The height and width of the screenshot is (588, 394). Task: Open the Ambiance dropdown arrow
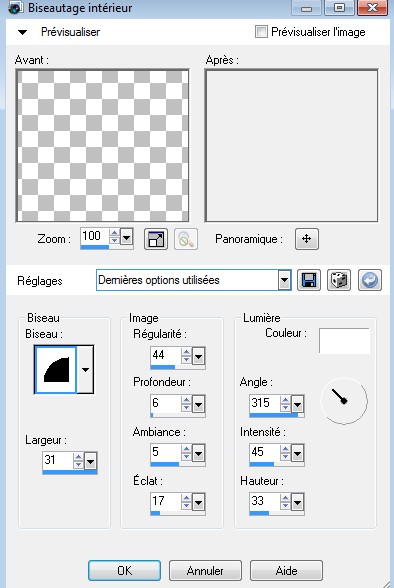198,454
